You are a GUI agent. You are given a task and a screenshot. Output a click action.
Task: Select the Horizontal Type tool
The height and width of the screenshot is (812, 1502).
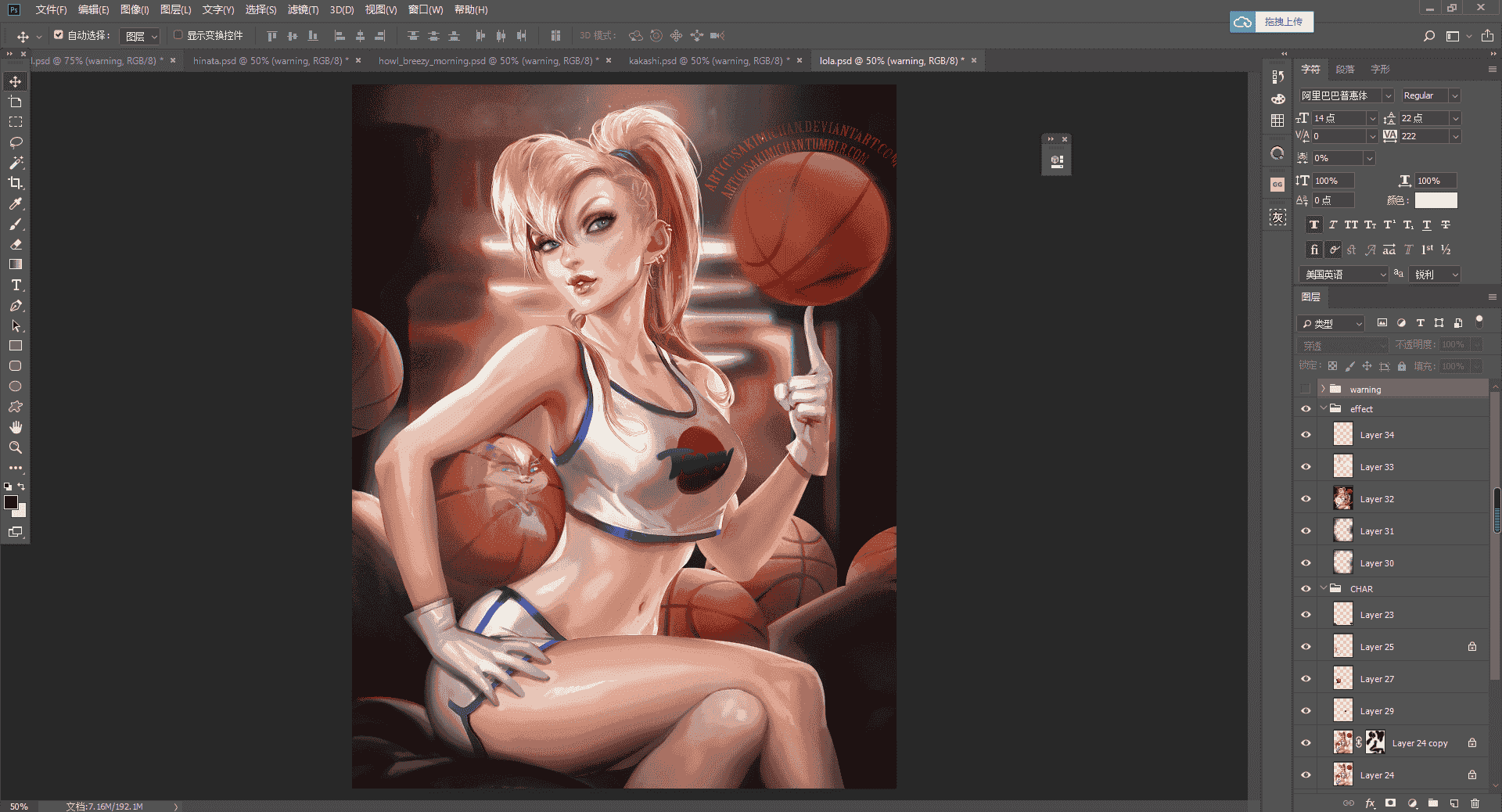coord(16,285)
